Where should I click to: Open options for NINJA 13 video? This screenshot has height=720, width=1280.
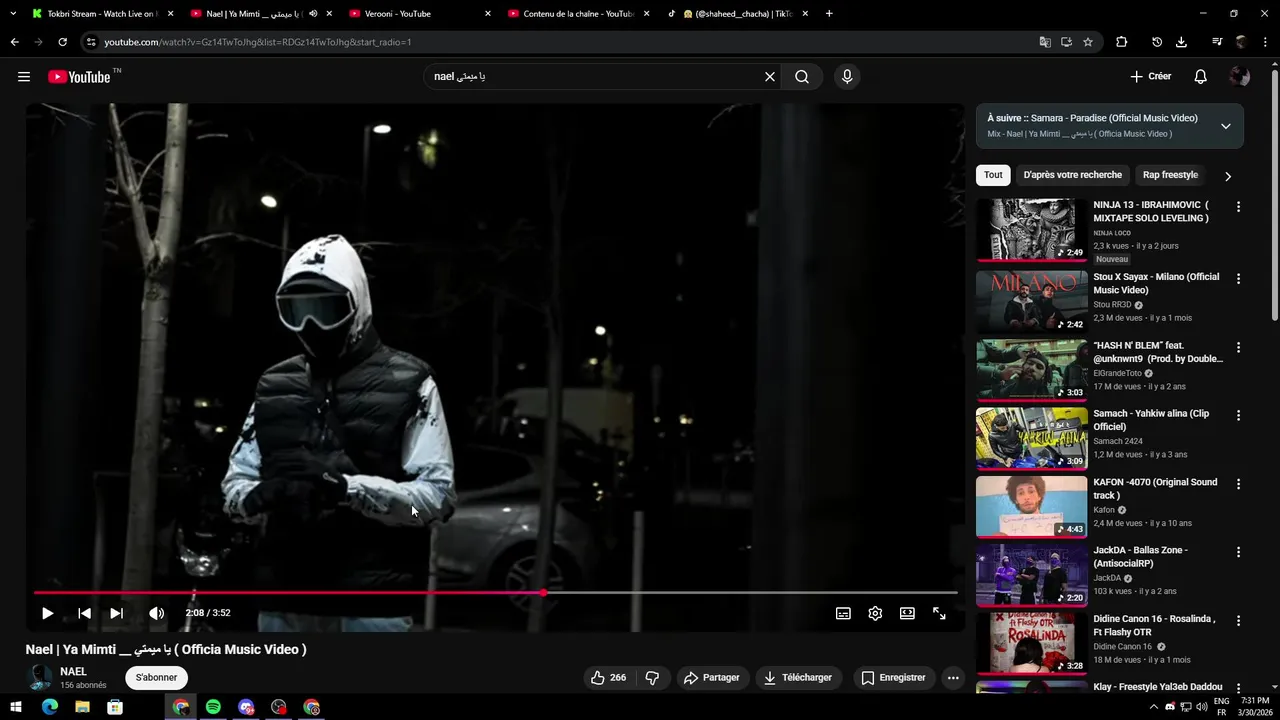pyautogui.click(x=1238, y=207)
